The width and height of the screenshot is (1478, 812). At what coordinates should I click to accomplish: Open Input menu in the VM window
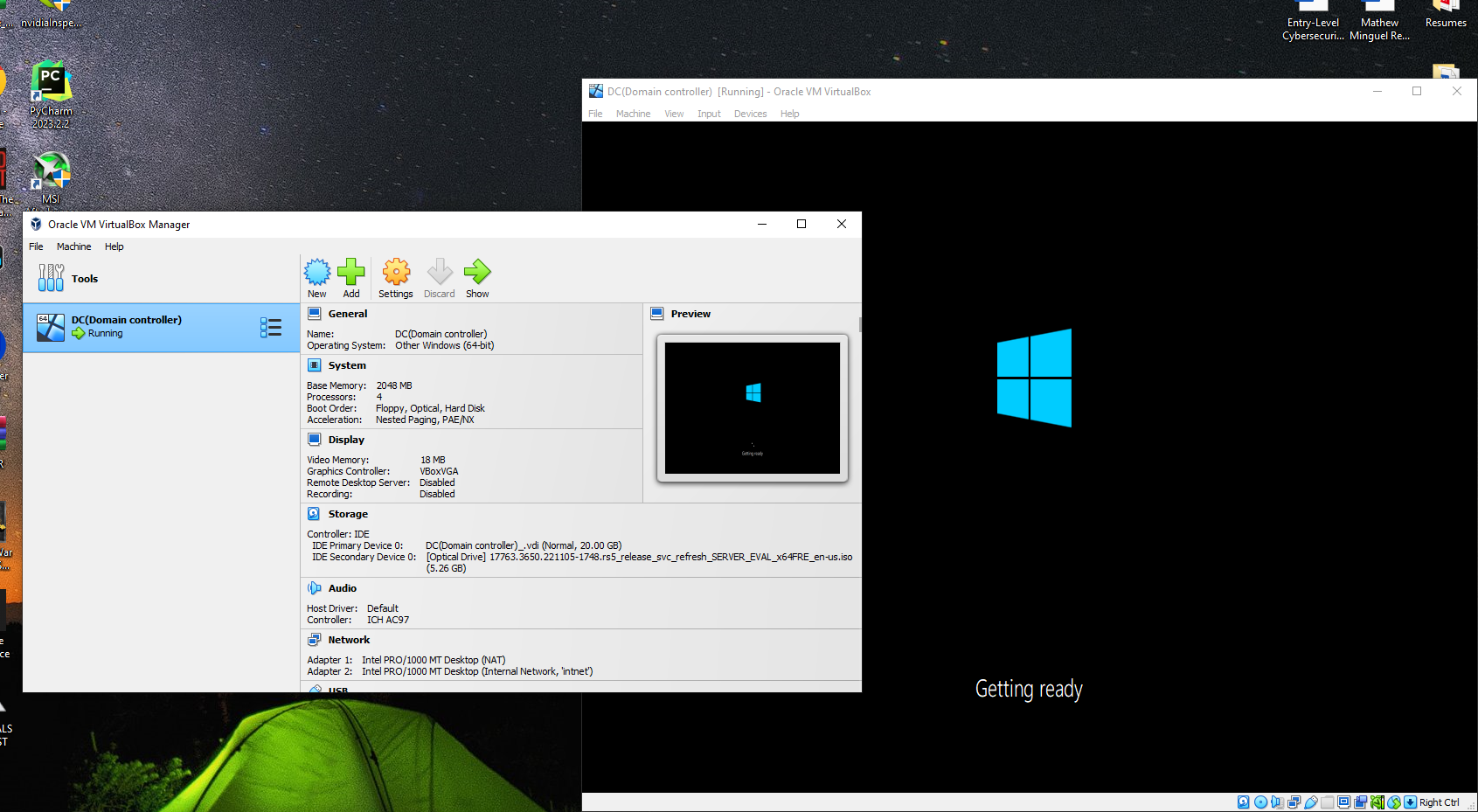pos(709,114)
